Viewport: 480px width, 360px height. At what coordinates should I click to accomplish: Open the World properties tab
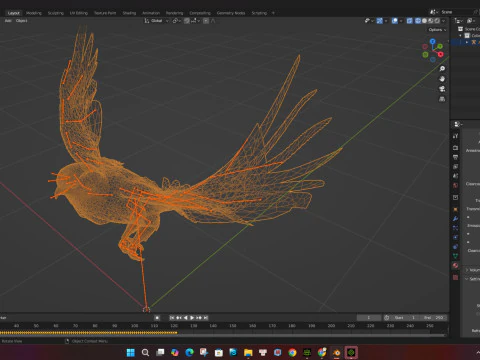(456, 185)
